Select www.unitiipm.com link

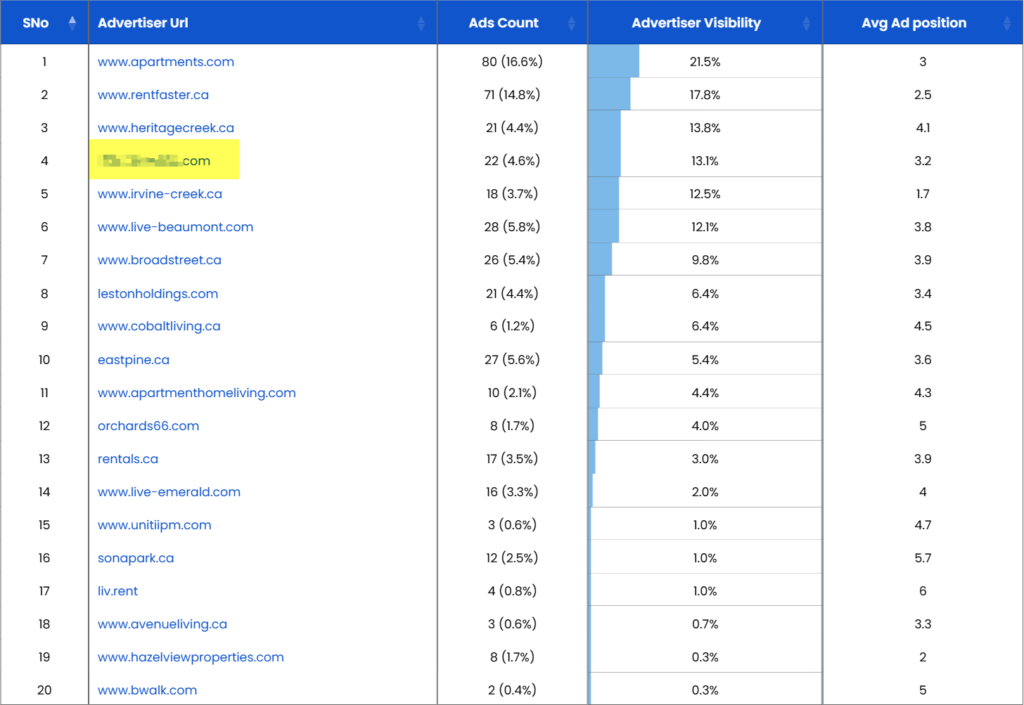(x=155, y=525)
